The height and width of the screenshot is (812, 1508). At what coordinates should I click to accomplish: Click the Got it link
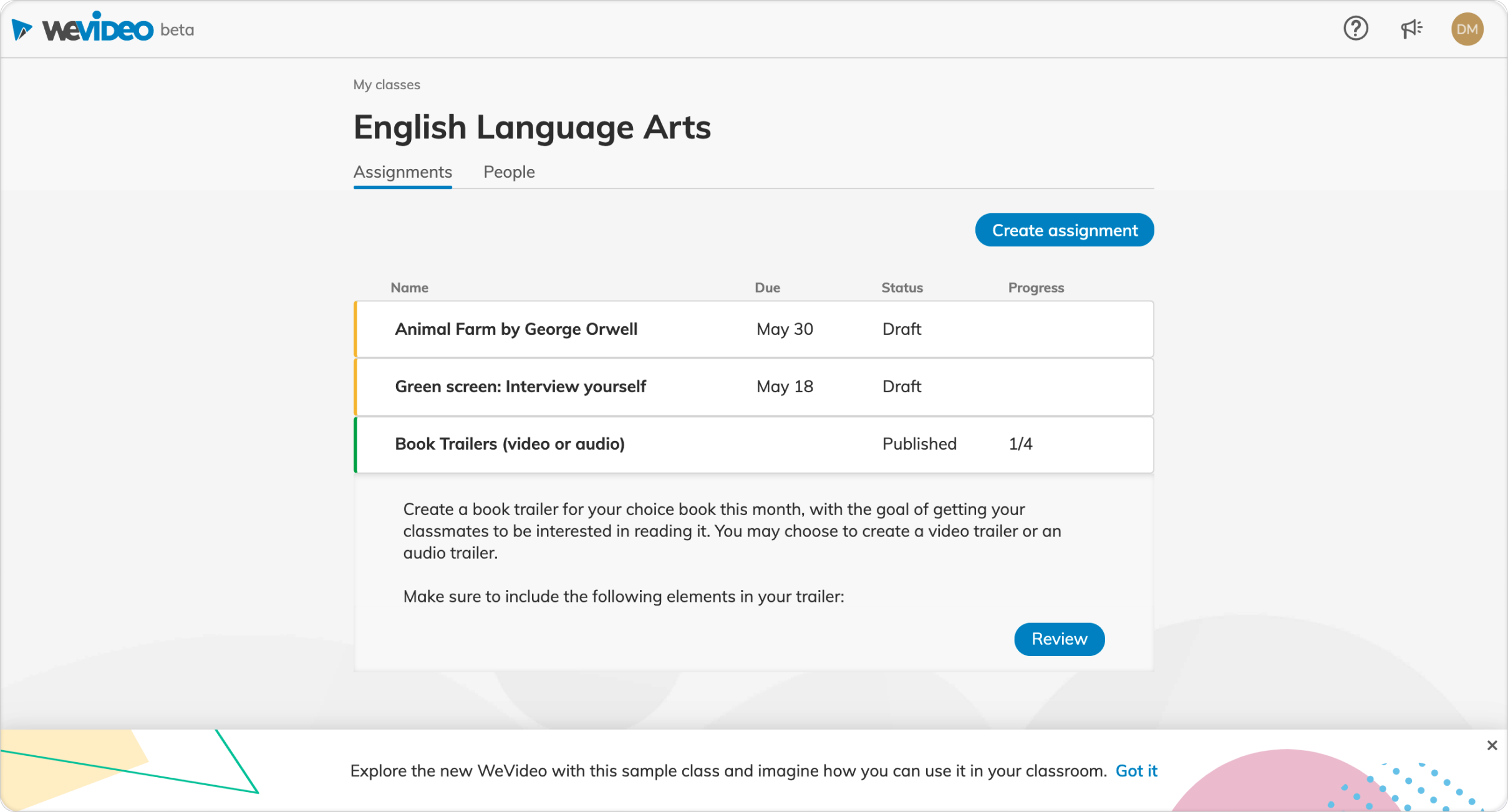tap(1136, 771)
